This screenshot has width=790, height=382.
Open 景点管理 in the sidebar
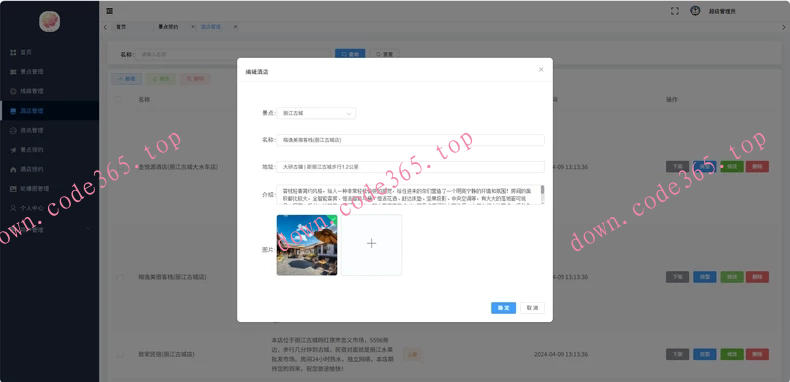(x=49, y=72)
